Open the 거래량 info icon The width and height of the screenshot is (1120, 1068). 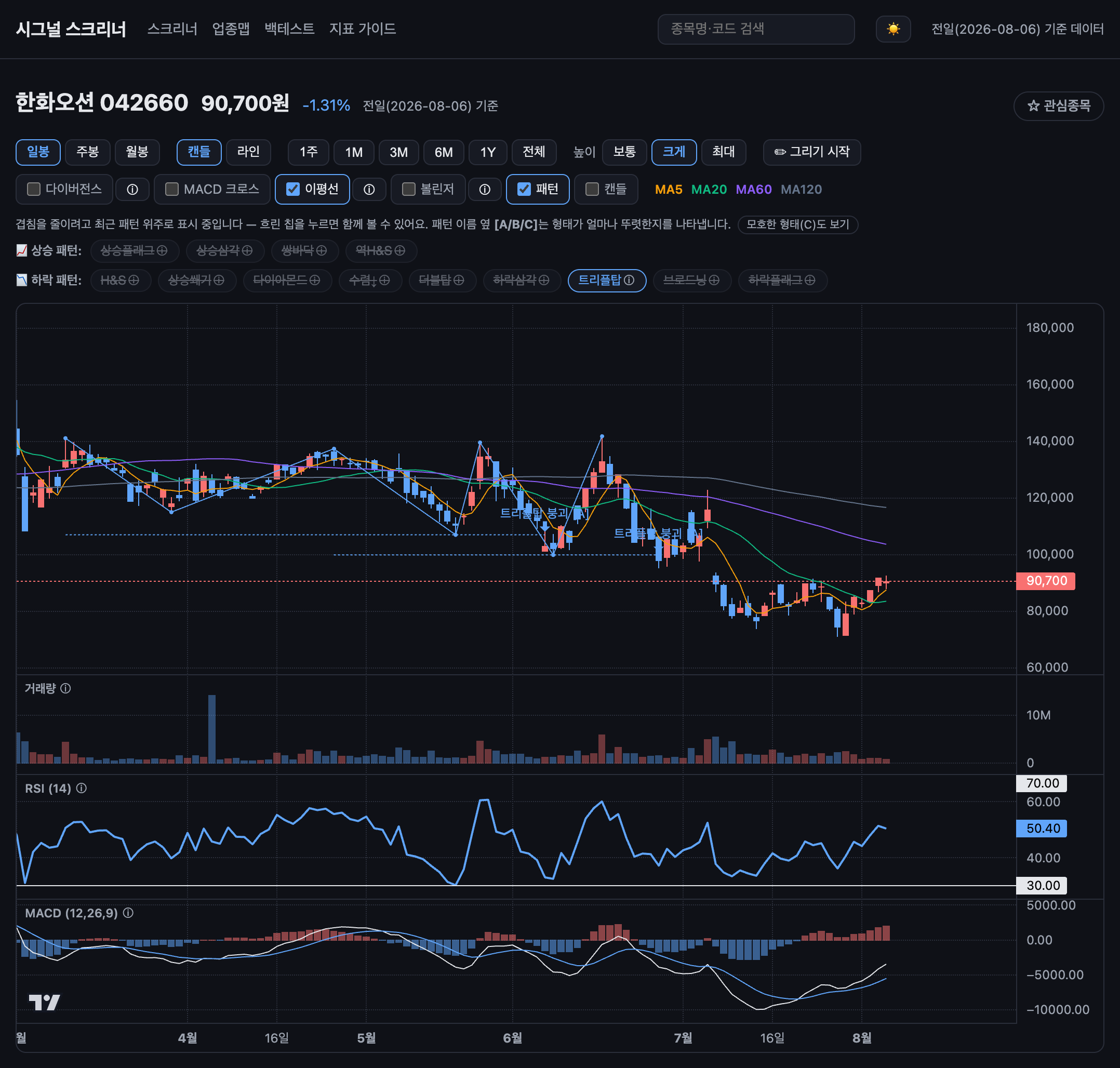point(65,688)
